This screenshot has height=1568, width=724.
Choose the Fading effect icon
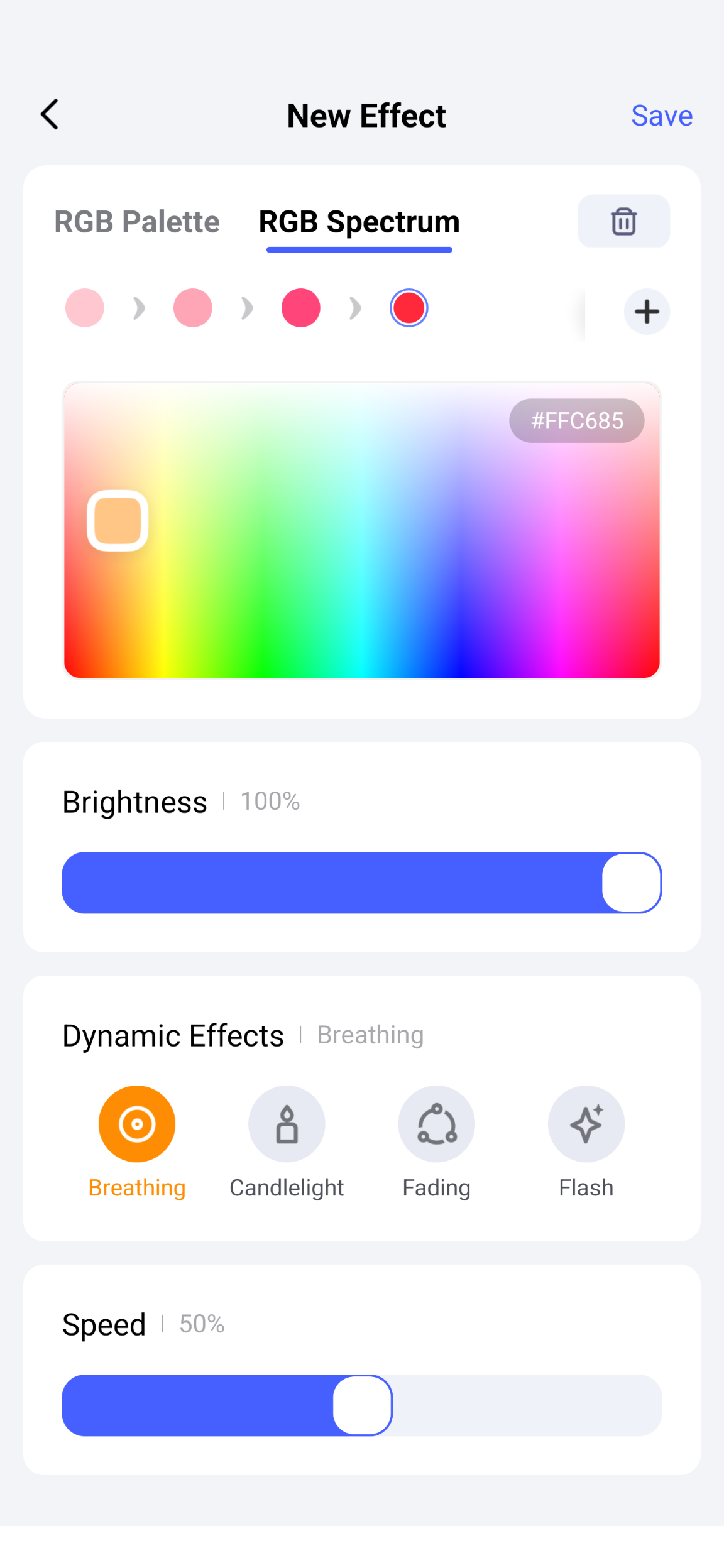point(436,1124)
